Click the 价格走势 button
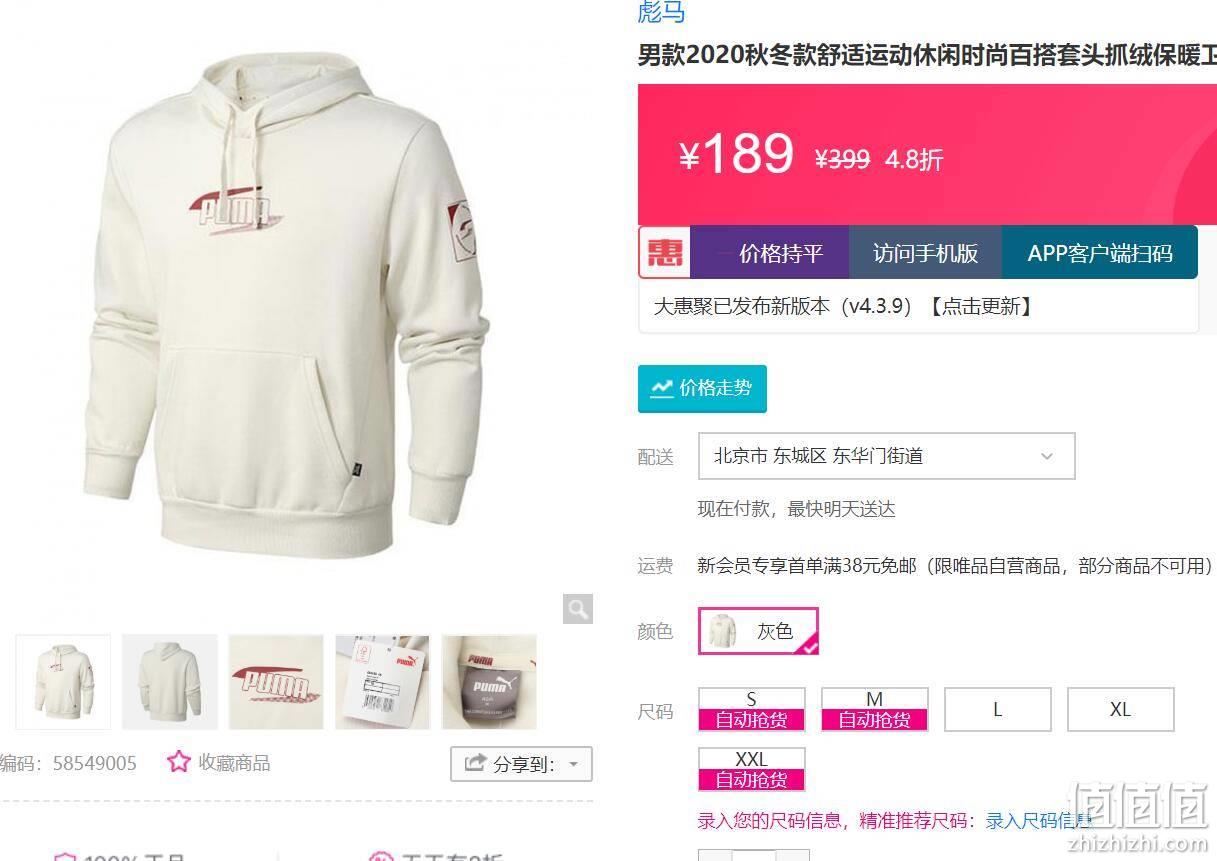Viewport: 1217px width, 861px height. tap(702, 388)
